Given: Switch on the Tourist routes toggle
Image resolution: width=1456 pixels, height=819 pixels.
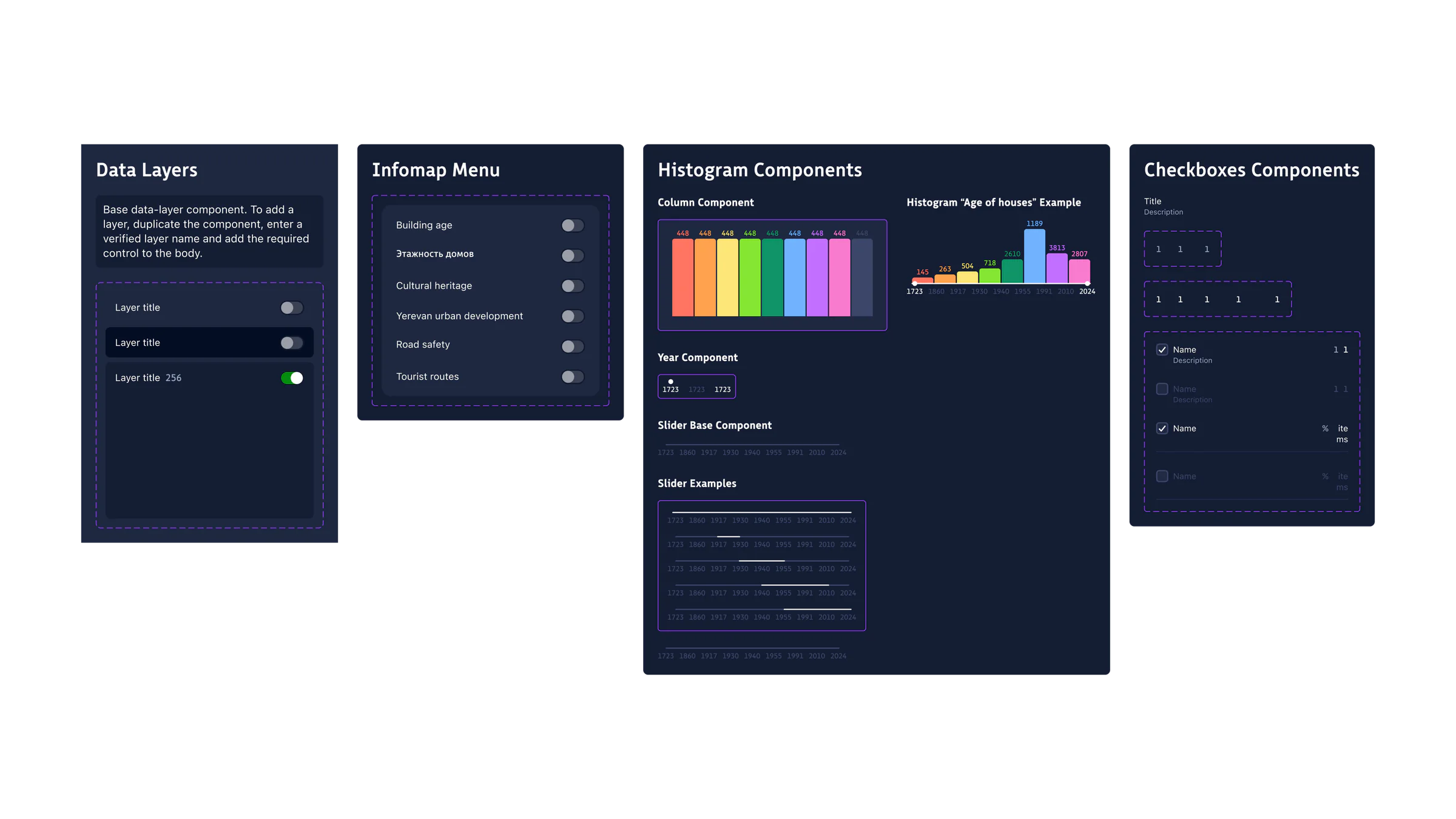Looking at the screenshot, I should [x=573, y=377].
